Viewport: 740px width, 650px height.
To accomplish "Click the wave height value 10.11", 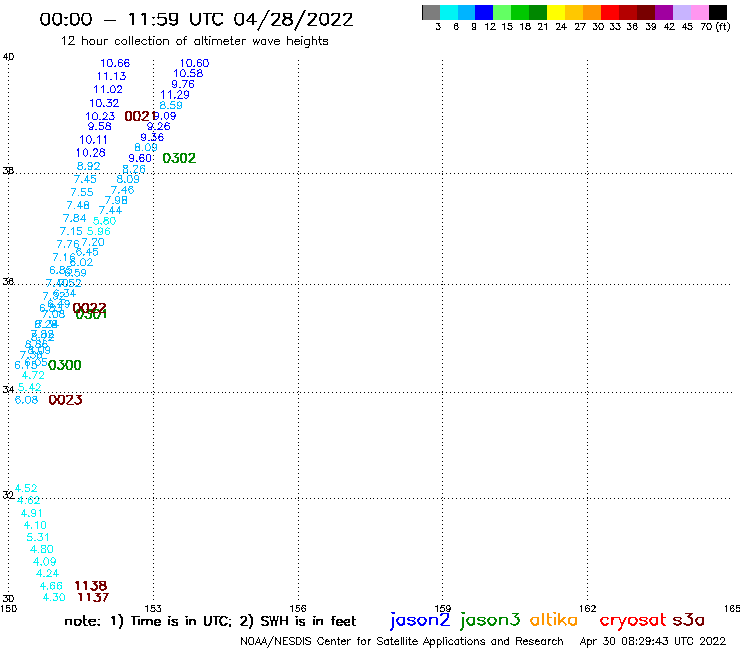I will click(x=93, y=140).
